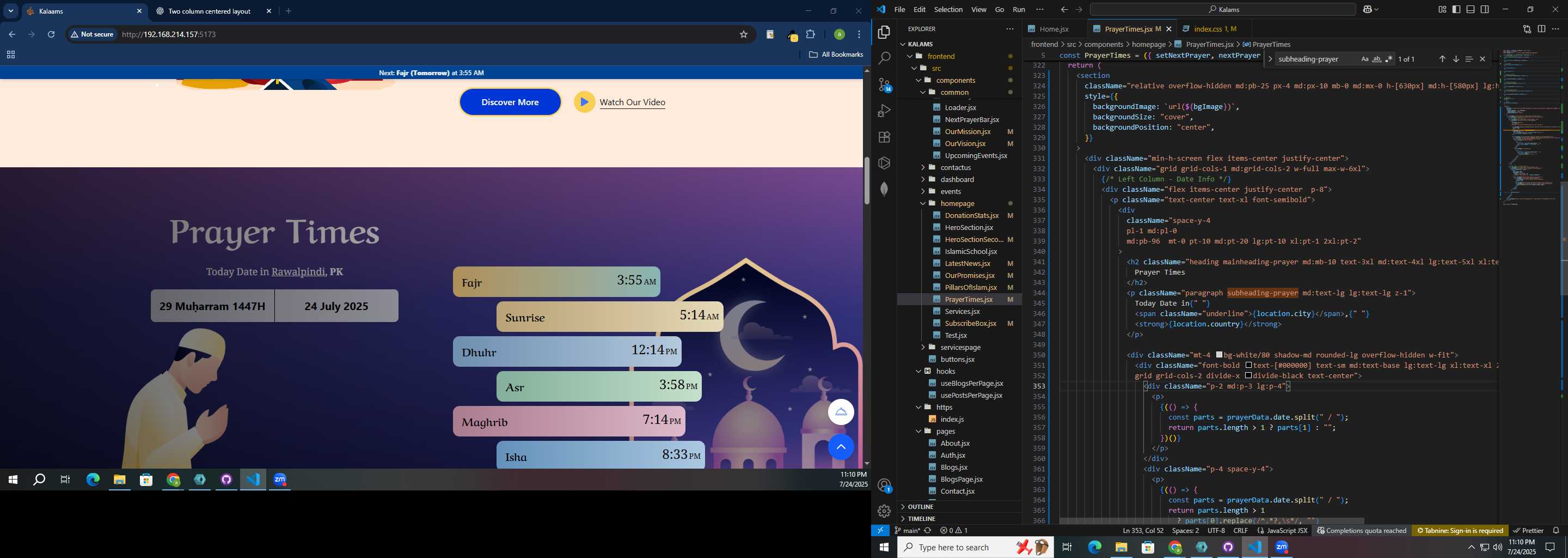Image resolution: width=1568 pixels, height=558 pixels.
Task: Open the remote window indicator in status bar
Action: pyautogui.click(x=880, y=531)
